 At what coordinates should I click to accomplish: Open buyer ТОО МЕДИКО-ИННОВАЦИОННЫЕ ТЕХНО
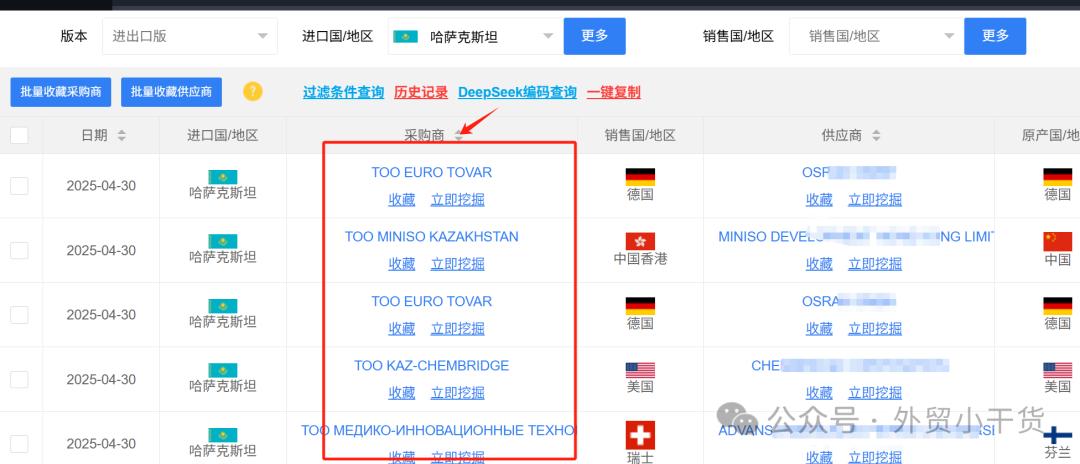pos(438,430)
